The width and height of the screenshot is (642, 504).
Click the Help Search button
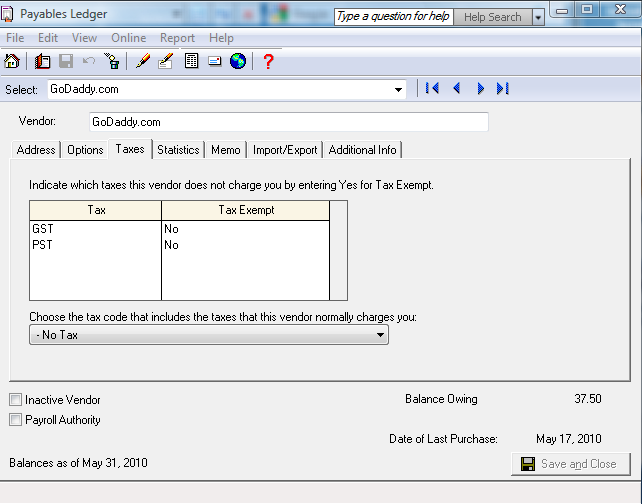pyautogui.click(x=493, y=17)
